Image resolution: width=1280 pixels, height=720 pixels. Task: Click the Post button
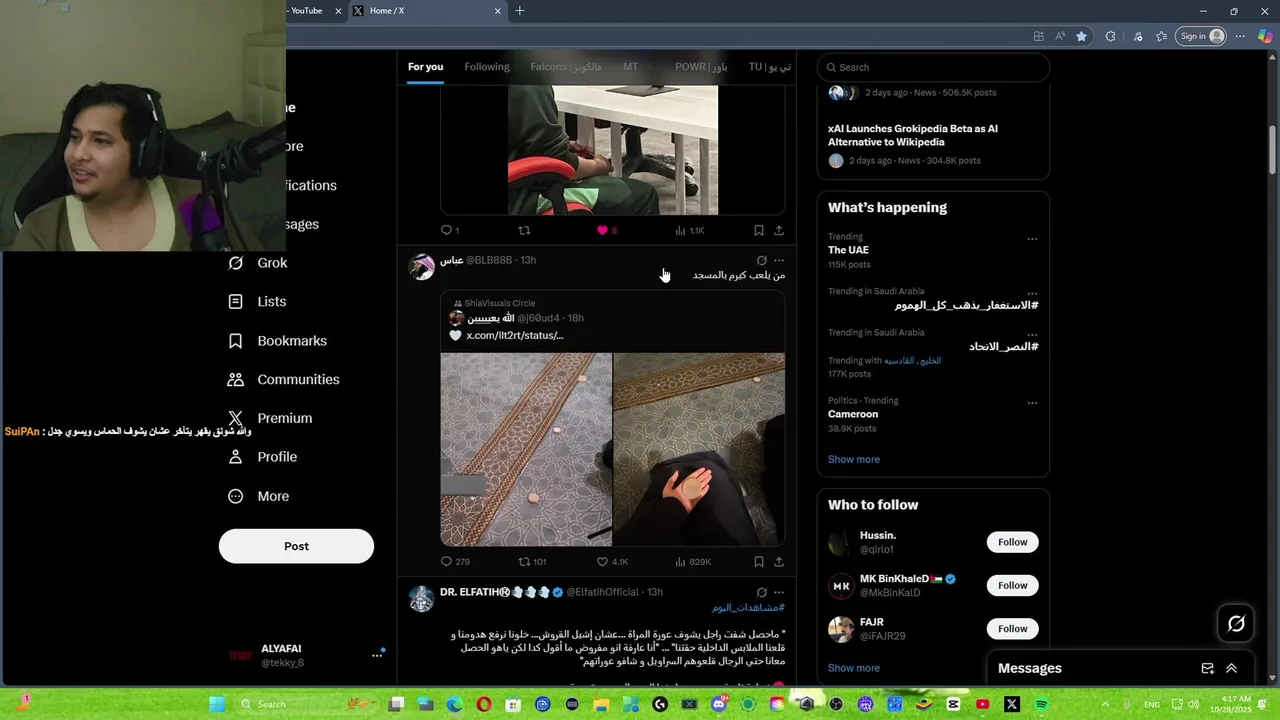point(296,546)
